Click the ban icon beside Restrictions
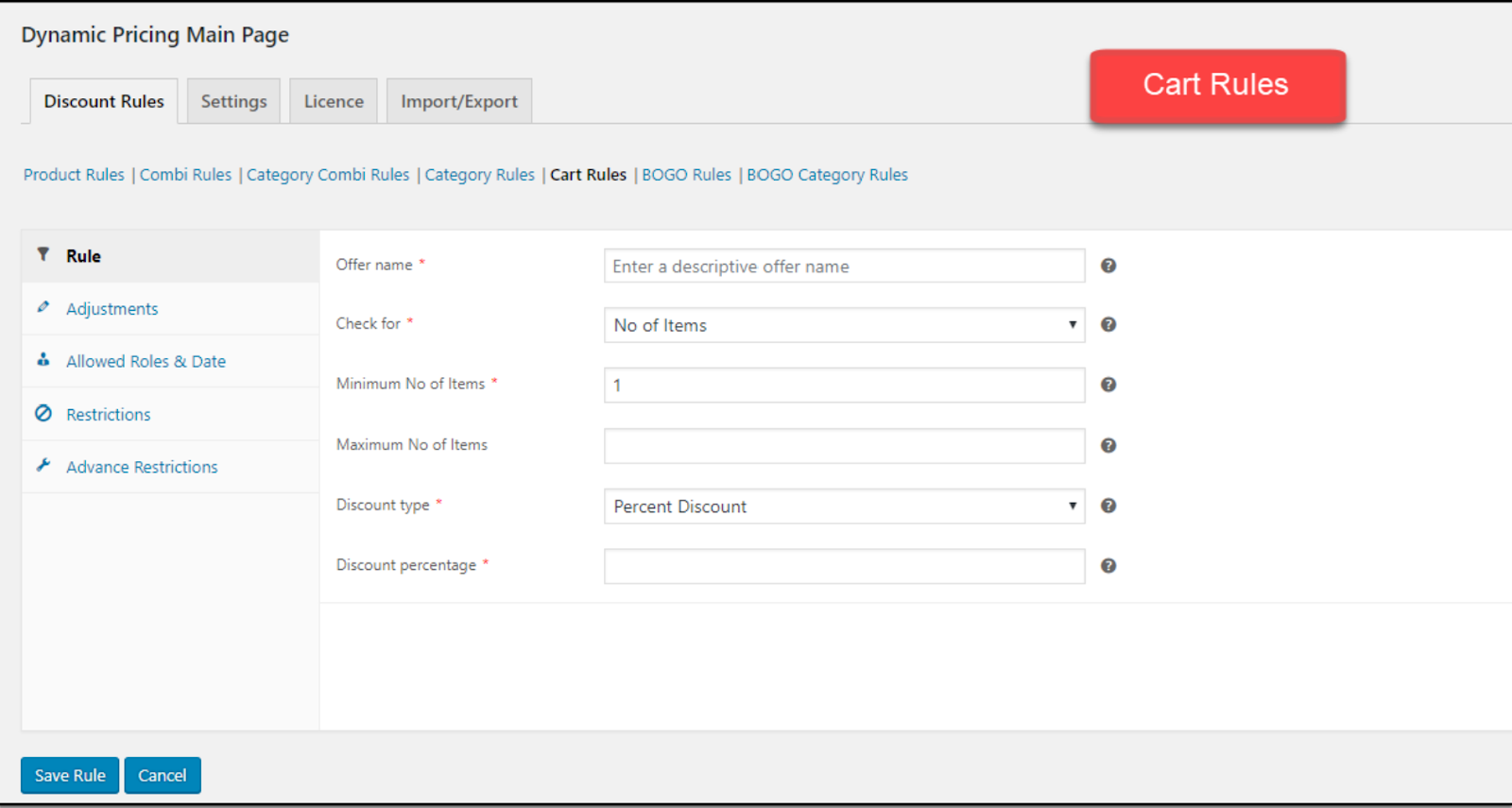The image size is (1512, 808). click(43, 413)
